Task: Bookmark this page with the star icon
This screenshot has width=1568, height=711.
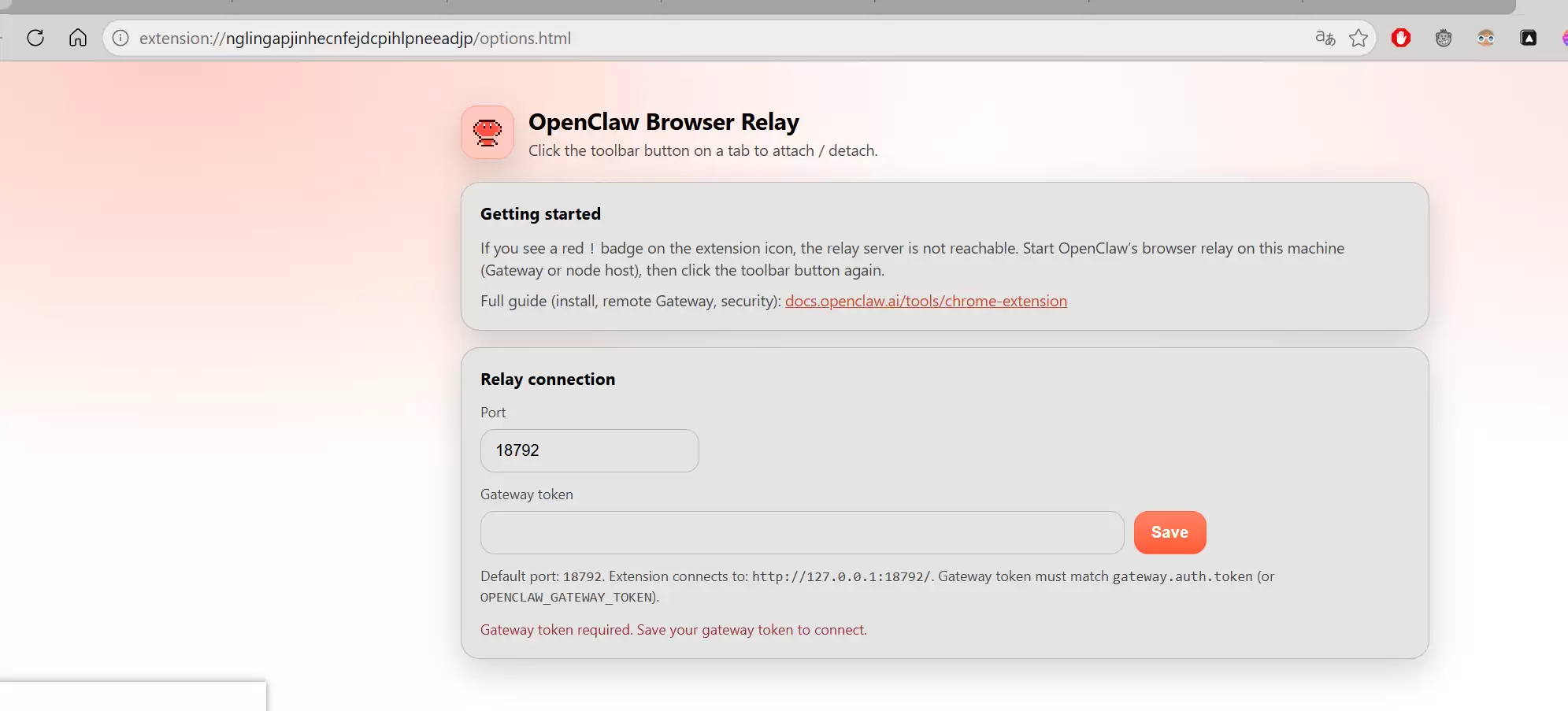Action: (1359, 38)
